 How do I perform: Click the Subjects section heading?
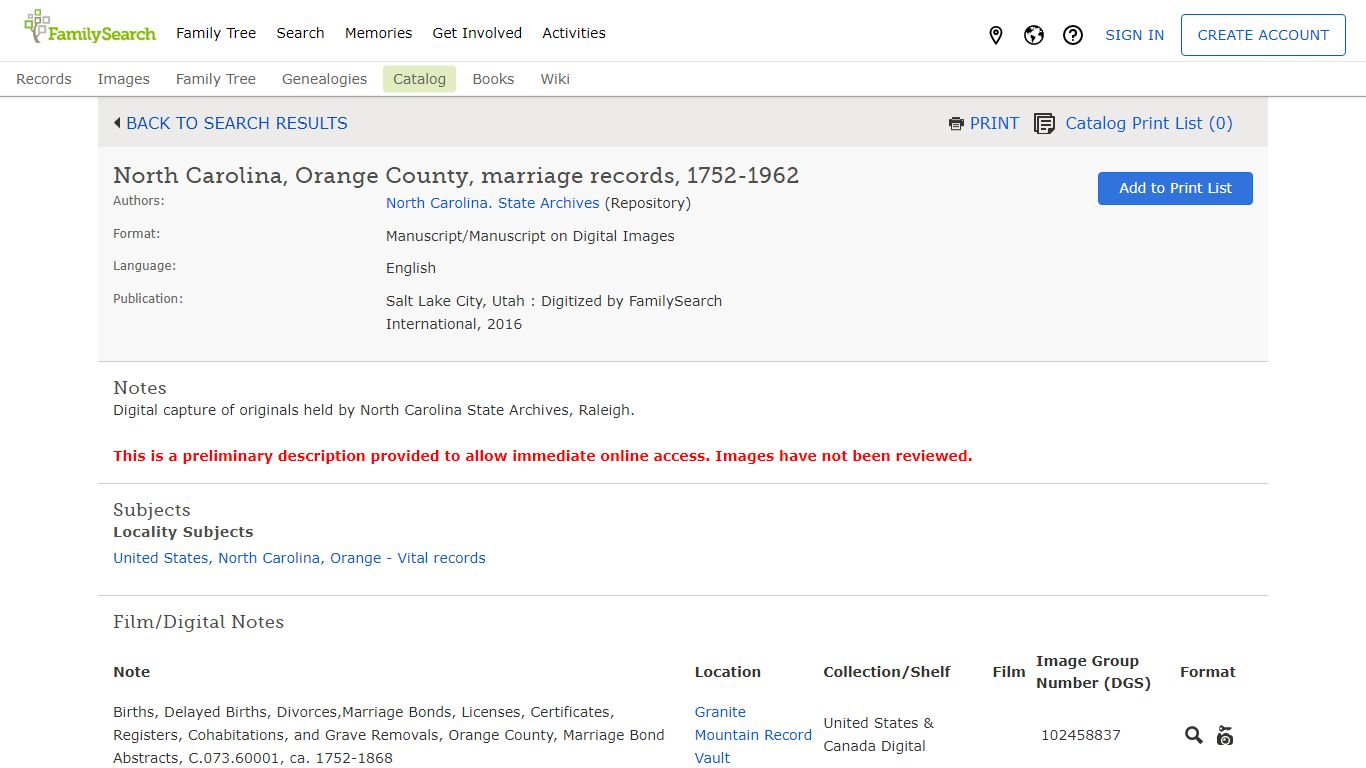(x=152, y=510)
